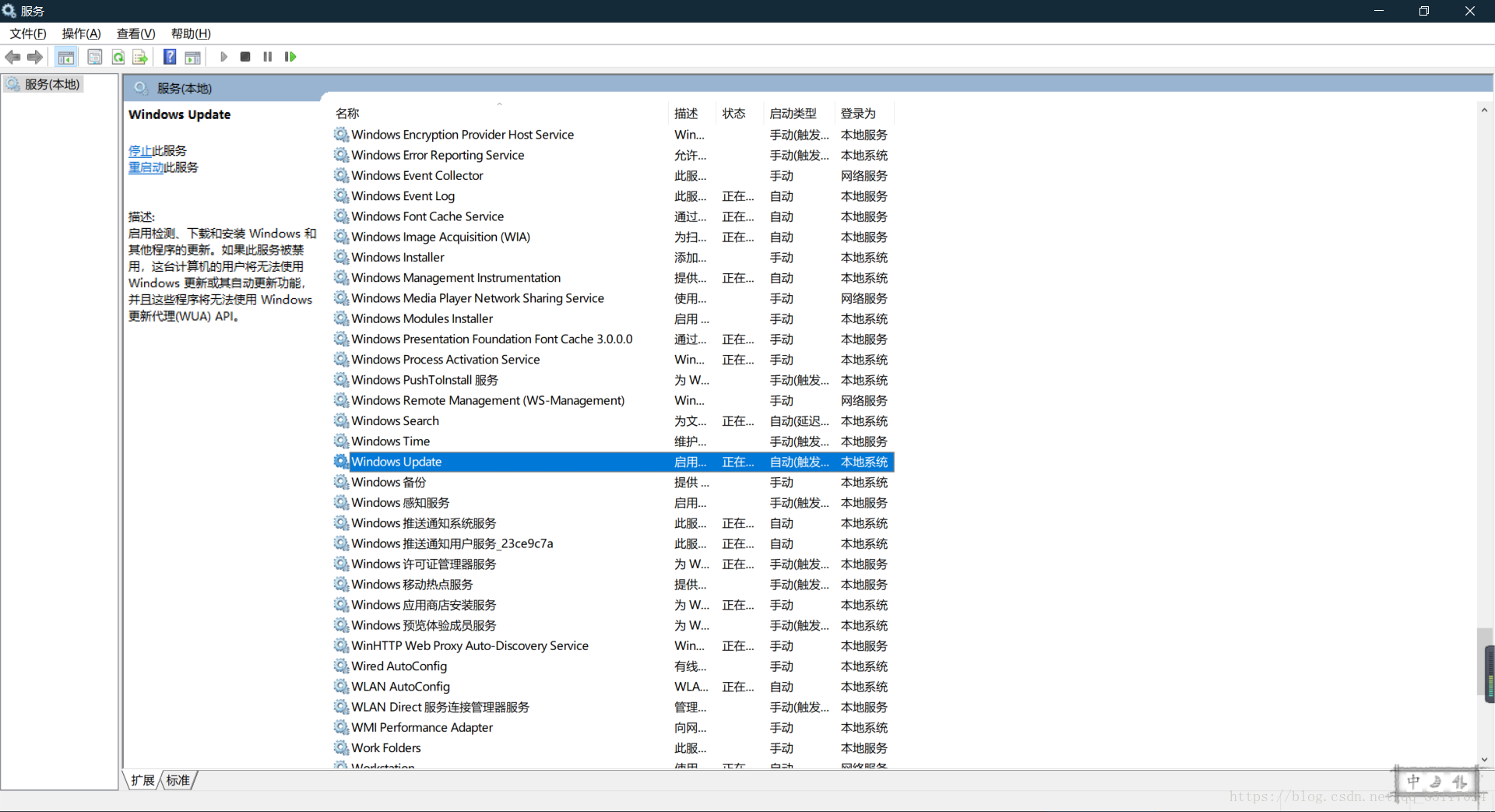This screenshot has height=812, width=1495.
Task: Click the gear icon for Windows Update
Action: tap(341, 462)
